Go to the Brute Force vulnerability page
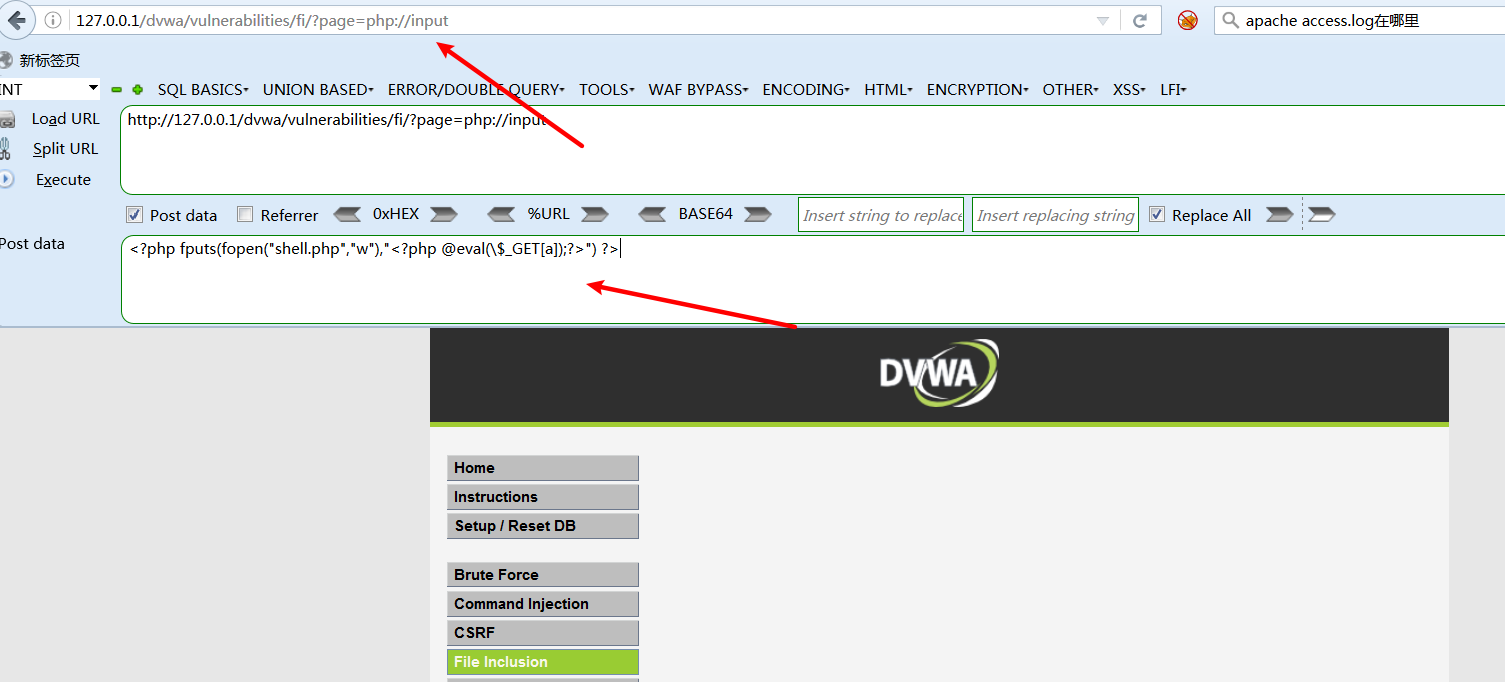The height and width of the screenshot is (682, 1505). [542, 575]
